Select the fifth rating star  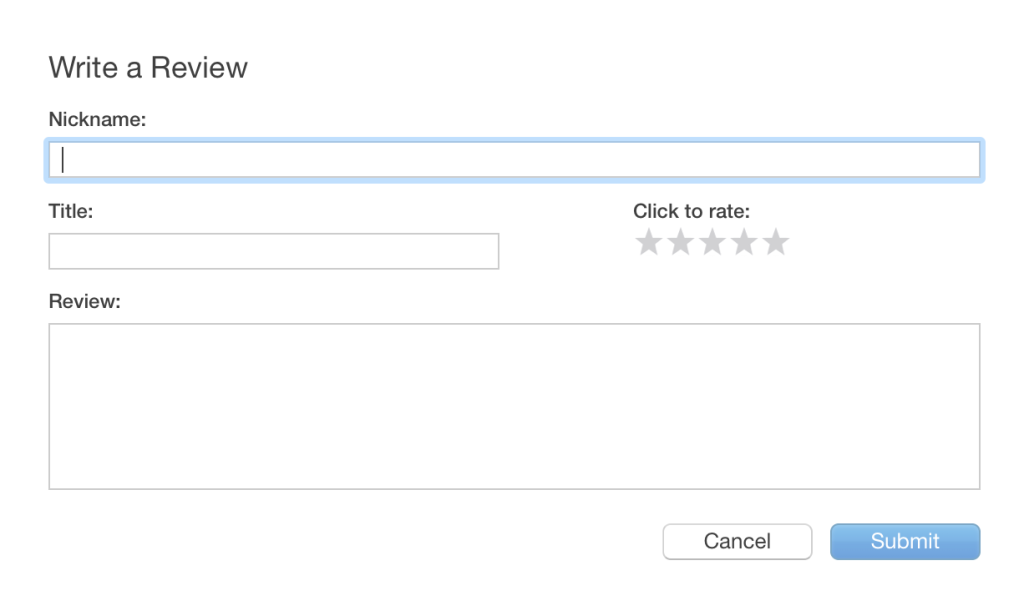coord(776,242)
